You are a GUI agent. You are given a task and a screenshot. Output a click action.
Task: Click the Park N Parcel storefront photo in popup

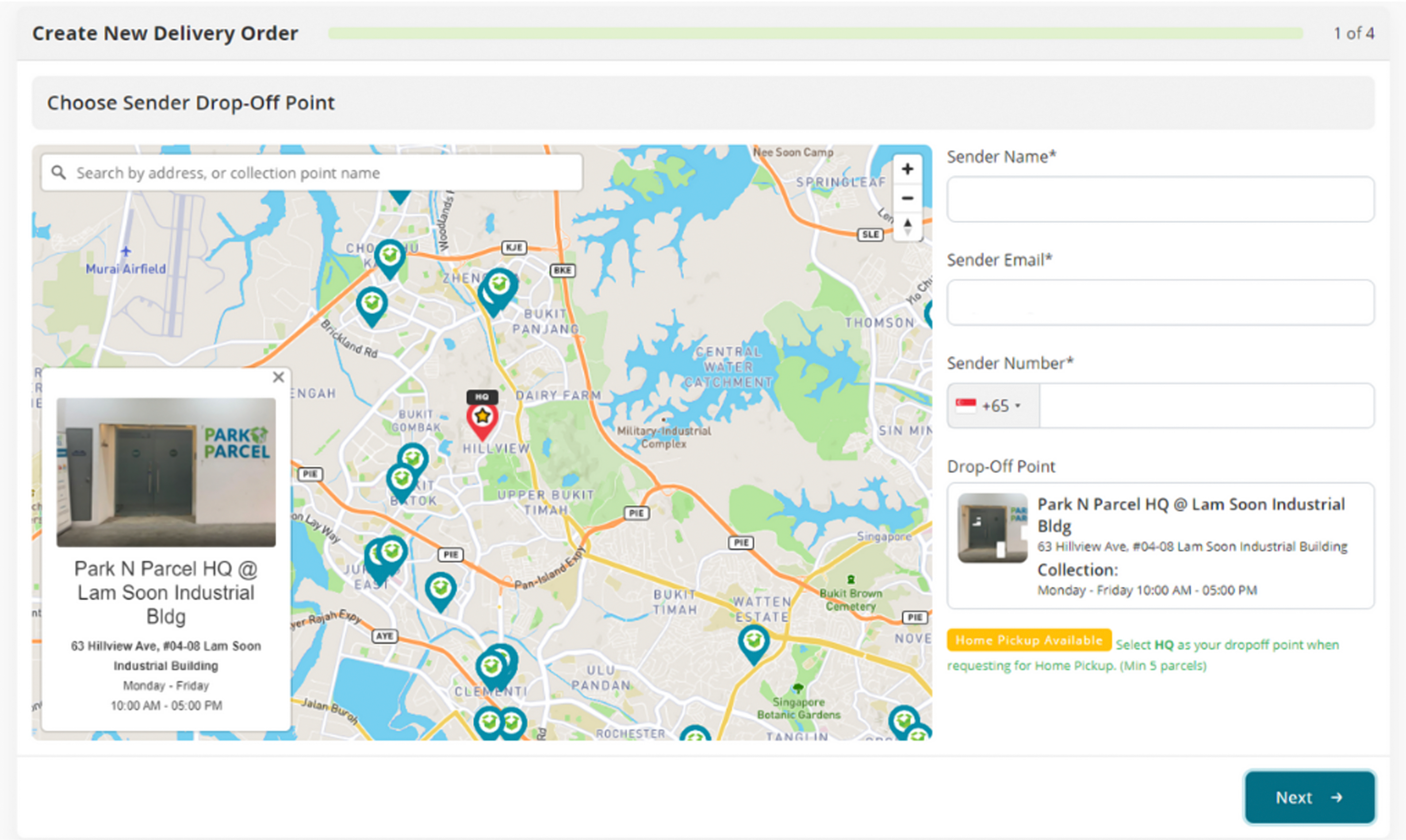(x=166, y=472)
